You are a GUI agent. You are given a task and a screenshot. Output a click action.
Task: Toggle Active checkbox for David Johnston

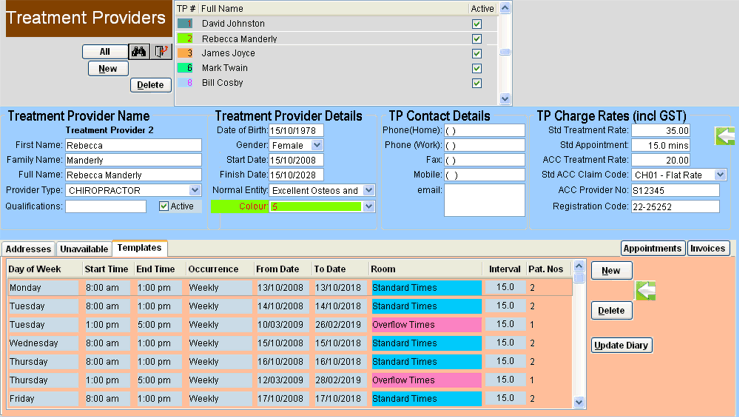(x=477, y=23)
